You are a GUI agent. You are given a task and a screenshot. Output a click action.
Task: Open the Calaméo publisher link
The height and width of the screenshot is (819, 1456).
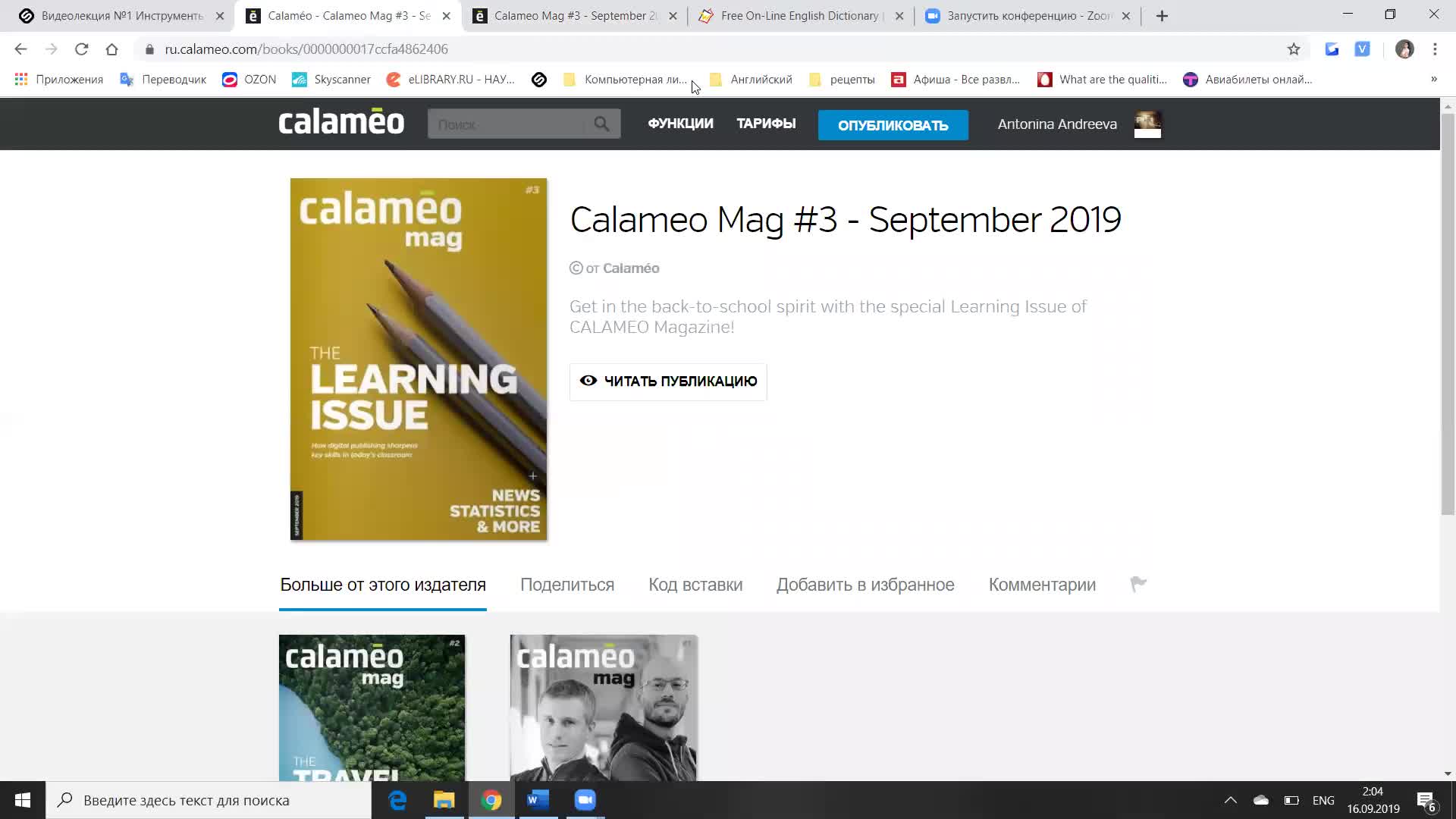(631, 268)
